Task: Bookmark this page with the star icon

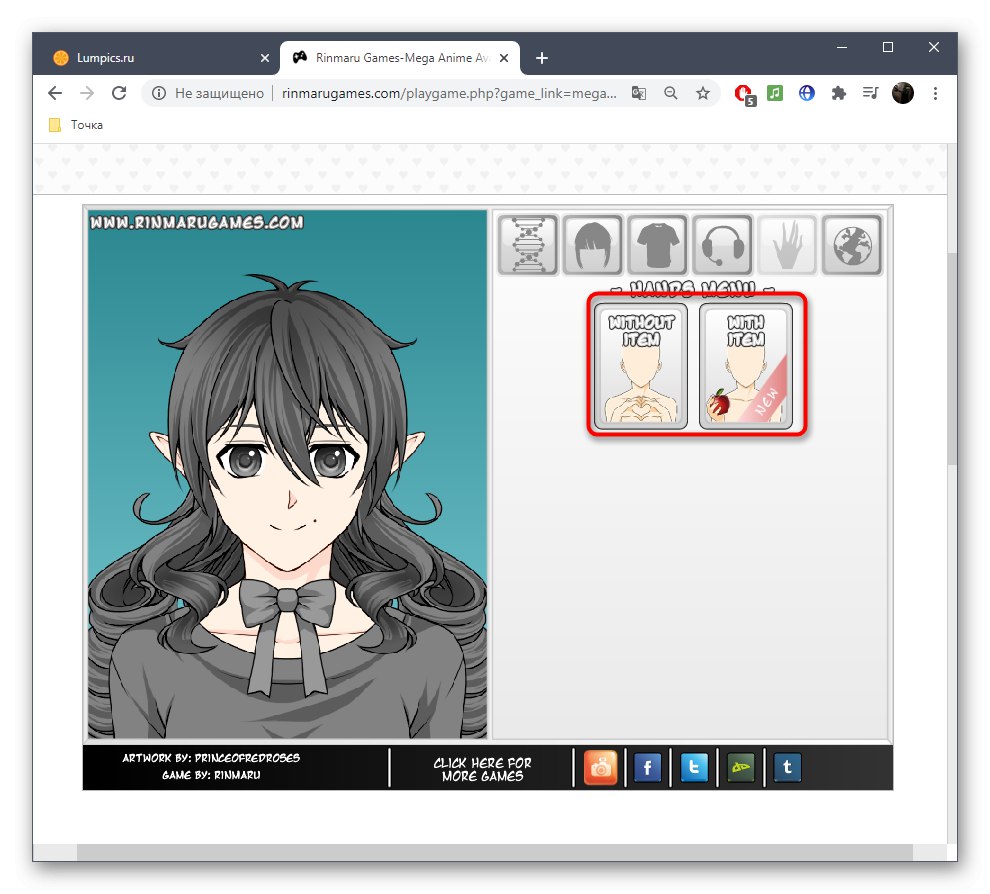Action: point(703,93)
